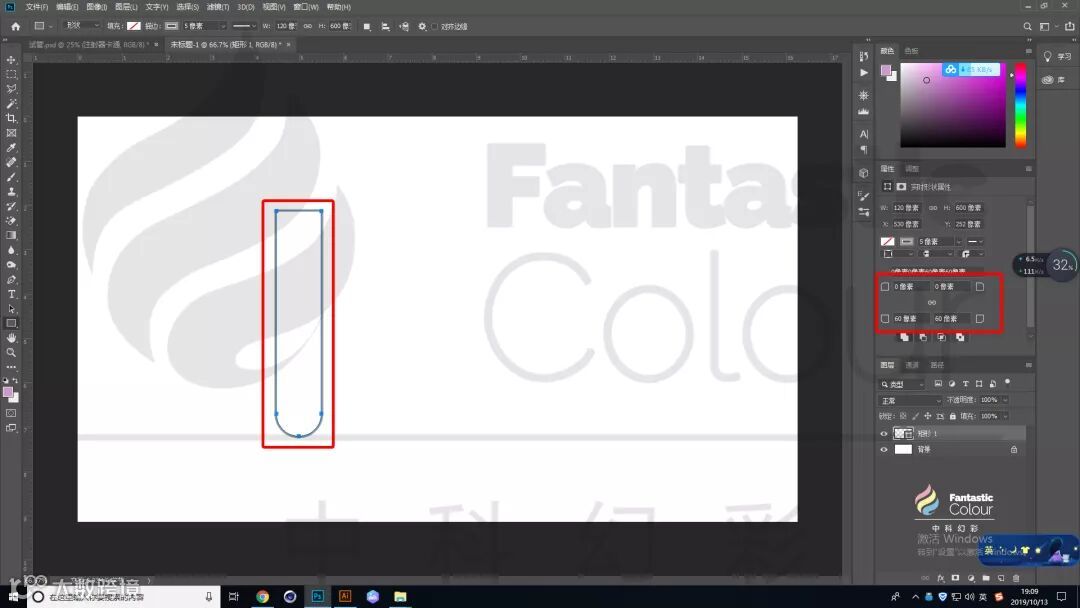Click width field in options bar
Image resolution: width=1080 pixels, height=608 pixels.
point(285,26)
